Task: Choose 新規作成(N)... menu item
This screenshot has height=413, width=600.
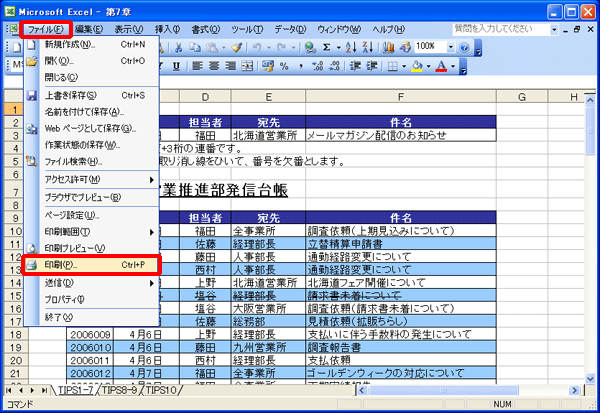Action: point(91,45)
